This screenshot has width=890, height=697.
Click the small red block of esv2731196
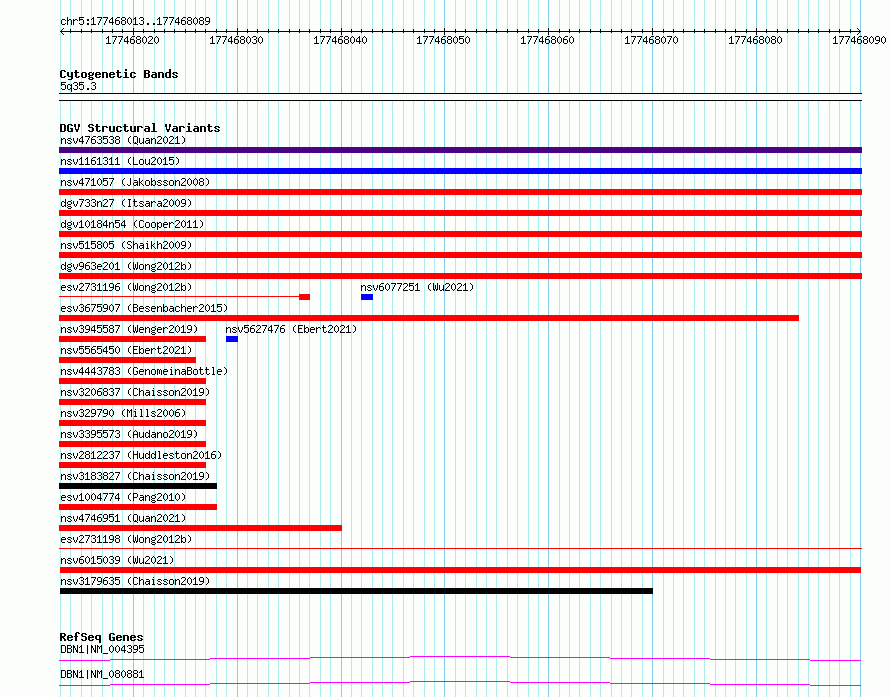pyautogui.click(x=304, y=297)
